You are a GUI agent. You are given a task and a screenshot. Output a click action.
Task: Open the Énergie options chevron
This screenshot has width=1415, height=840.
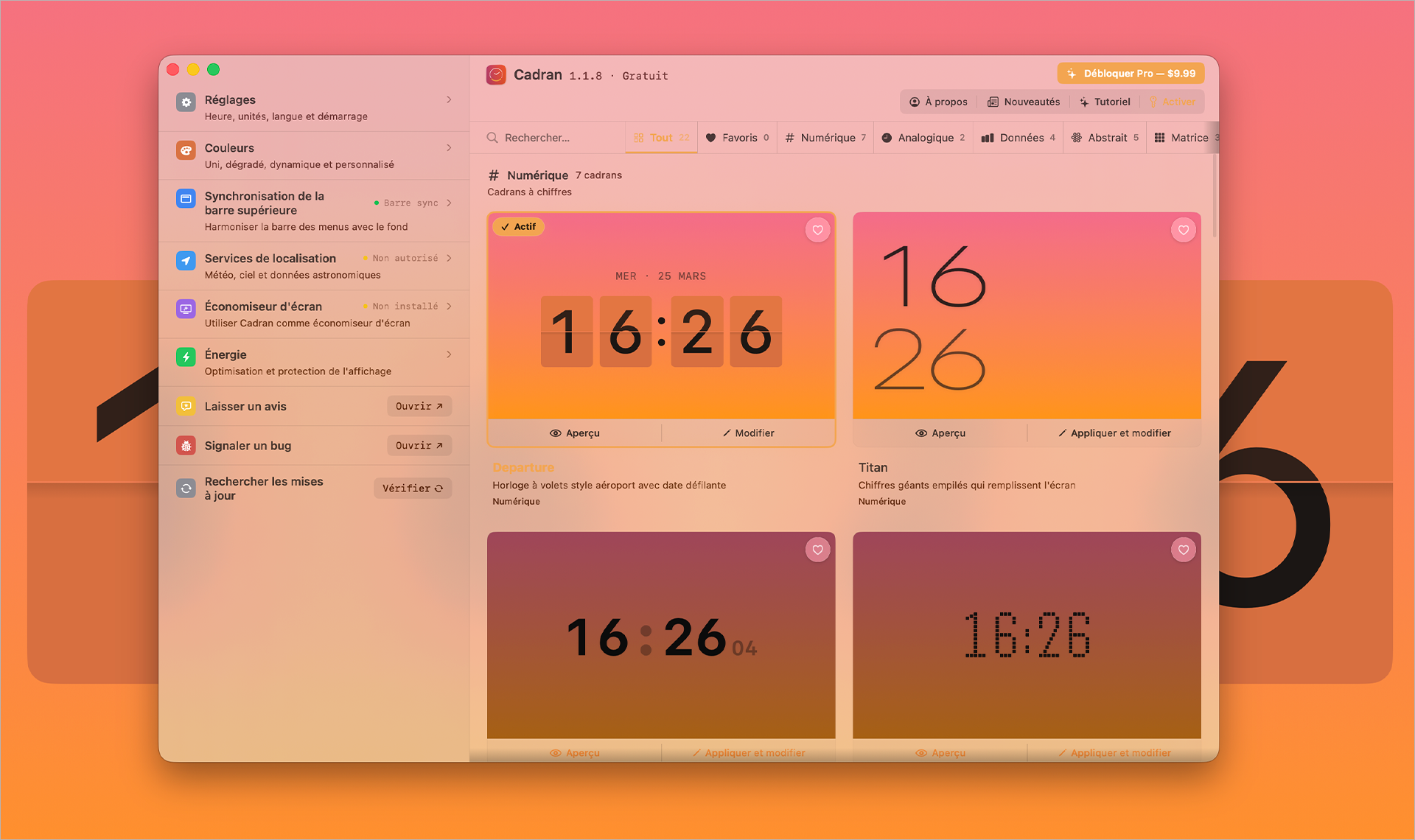[x=450, y=354]
